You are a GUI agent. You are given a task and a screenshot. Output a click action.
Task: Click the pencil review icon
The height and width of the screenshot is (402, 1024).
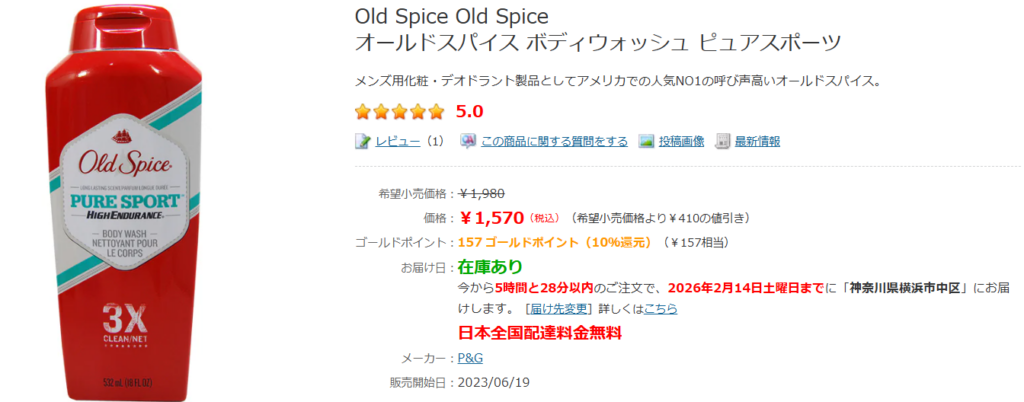pyautogui.click(x=363, y=142)
